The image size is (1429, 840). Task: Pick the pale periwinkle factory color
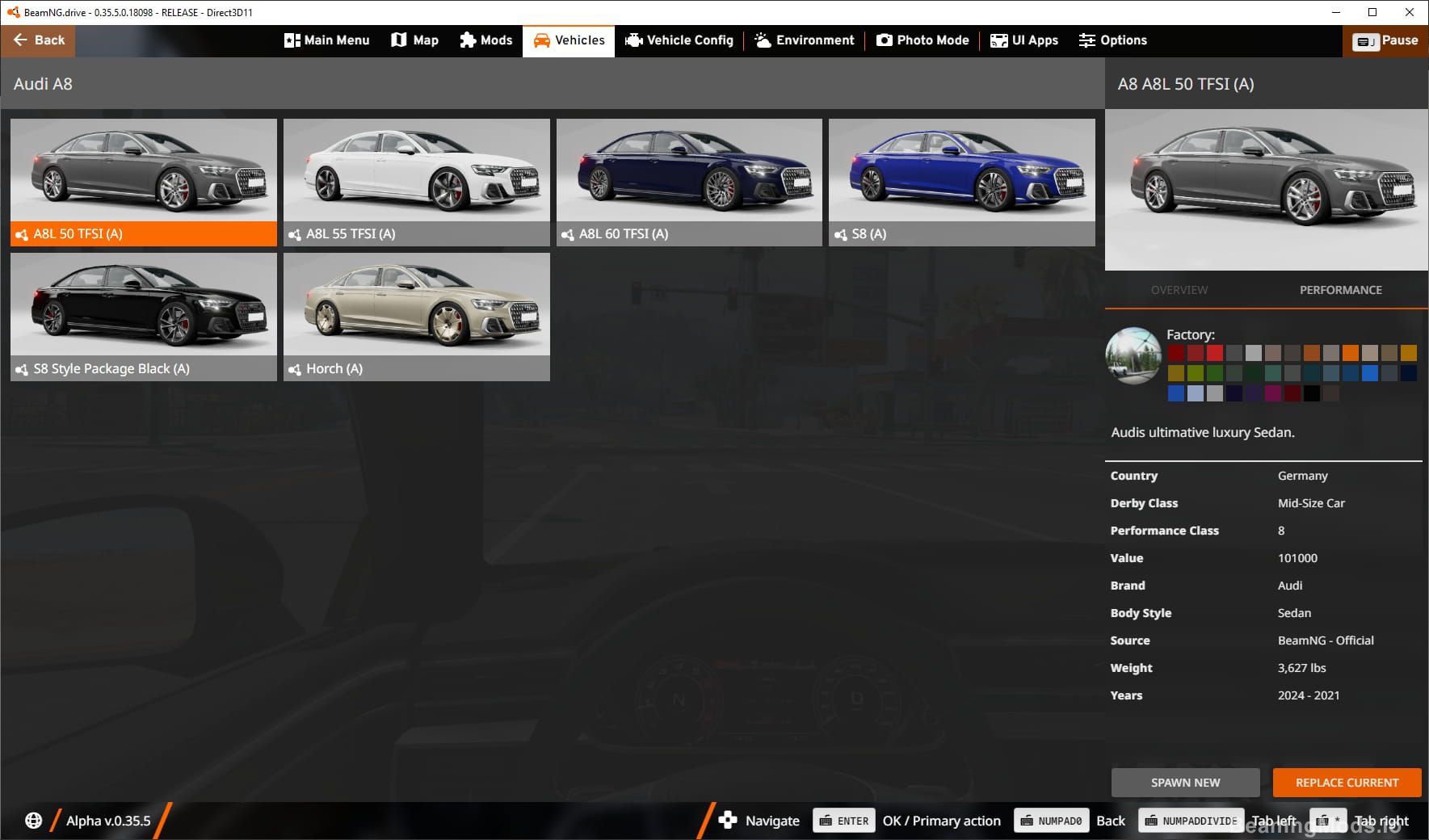(1196, 393)
